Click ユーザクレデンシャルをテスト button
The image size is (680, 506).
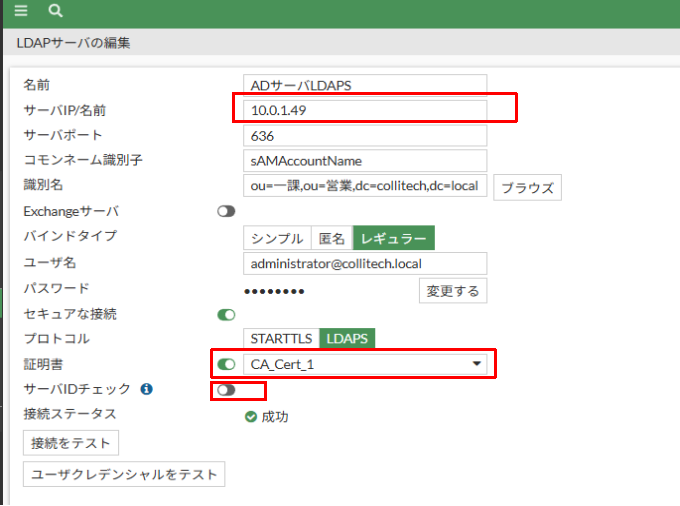(124, 474)
